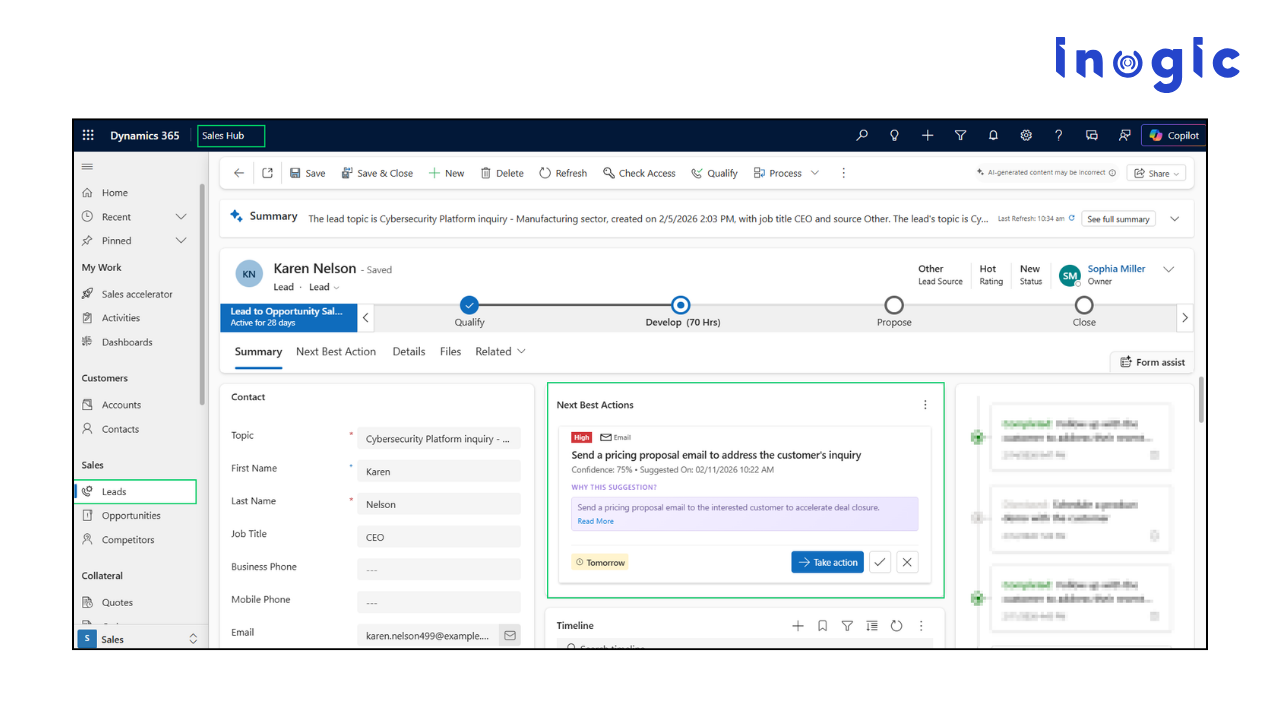The image size is (1280, 720).
Task: Collapse the Summary banner chevron
Action: click(x=1175, y=218)
